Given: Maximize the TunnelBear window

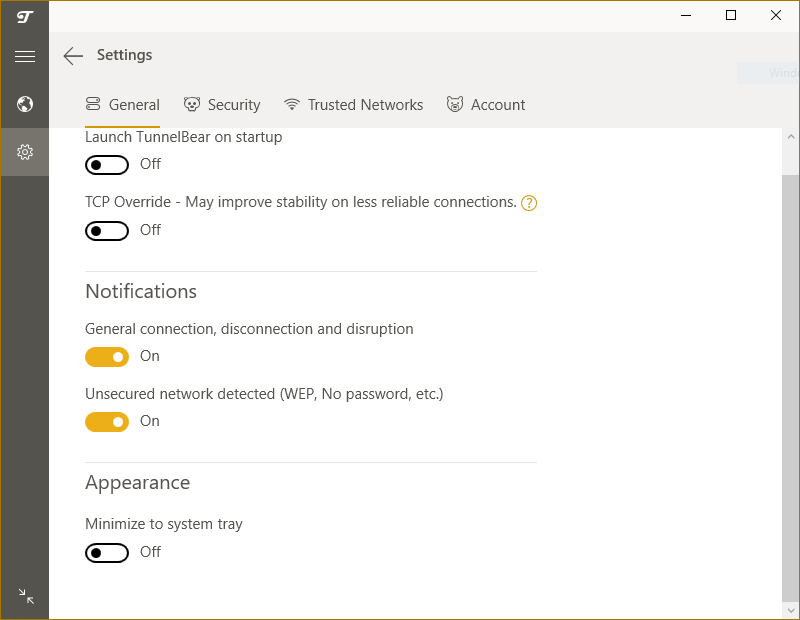Looking at the screenshot, I should point(731,15).
